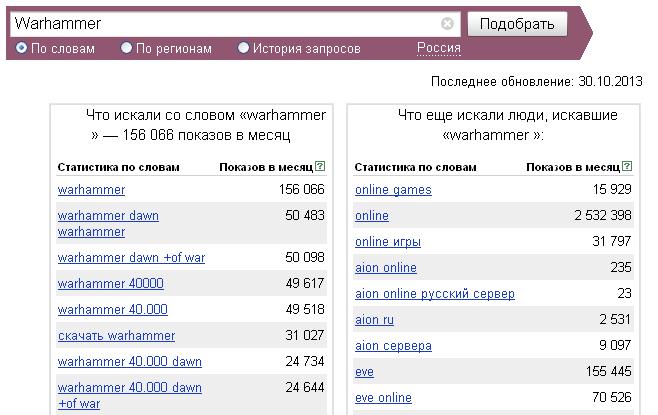Click the Подобрать button
The image size is (658, 415).
[x=517, y=24]
